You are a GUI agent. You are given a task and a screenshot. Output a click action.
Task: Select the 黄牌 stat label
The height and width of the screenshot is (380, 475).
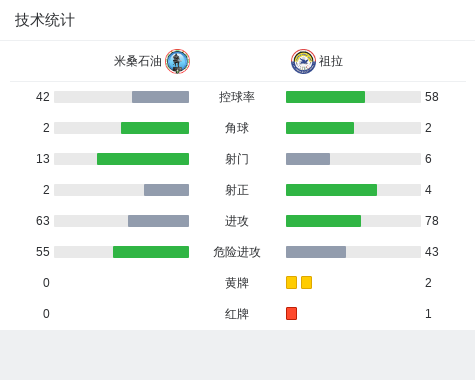(237, 283)
